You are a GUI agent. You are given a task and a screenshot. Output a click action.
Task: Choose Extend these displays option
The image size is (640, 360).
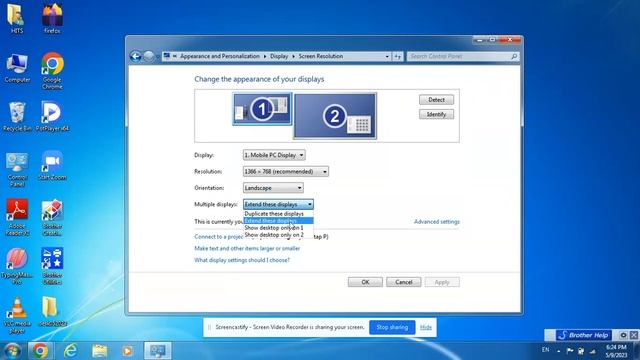(x=278, y=221)
